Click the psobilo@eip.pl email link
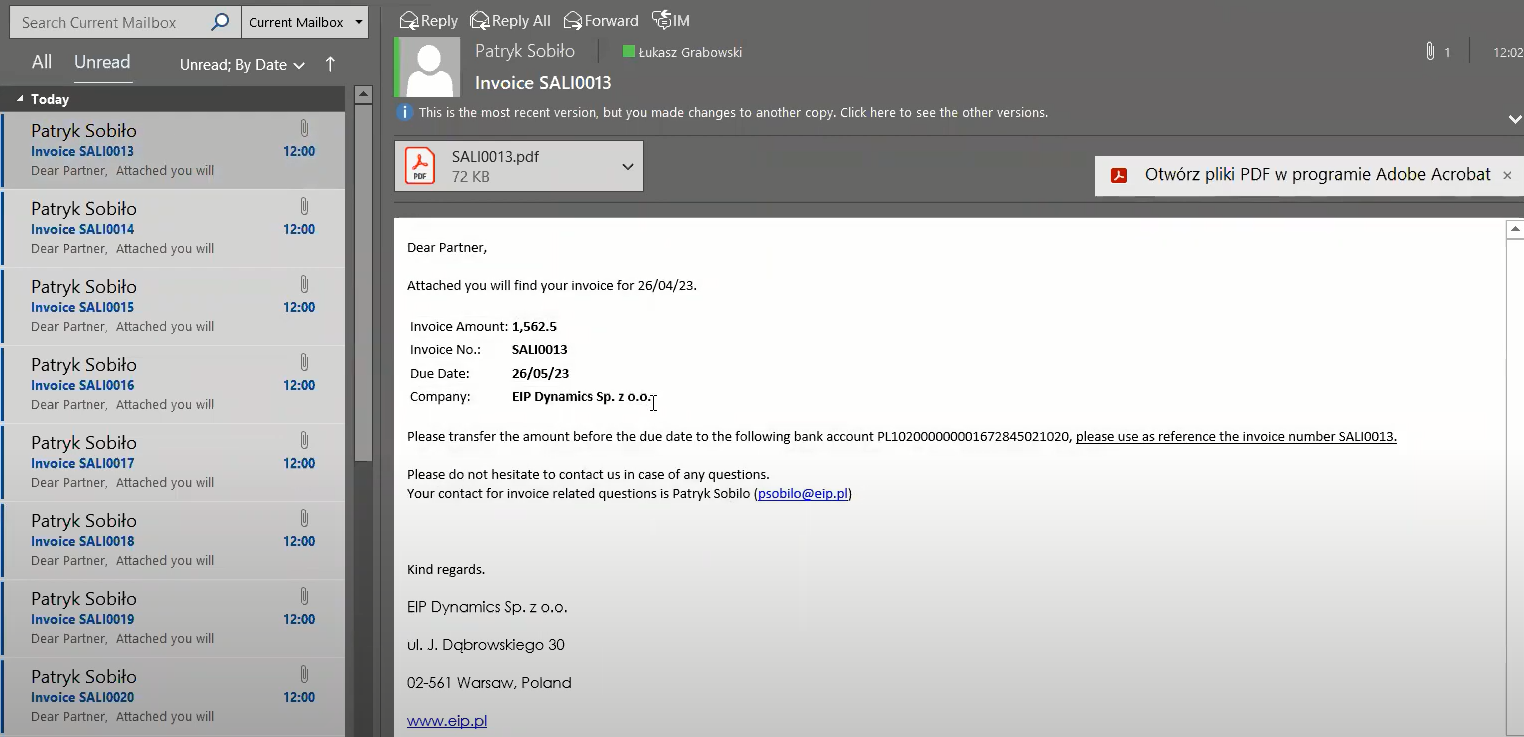1524x737 pixels. (x=803, y=493)
